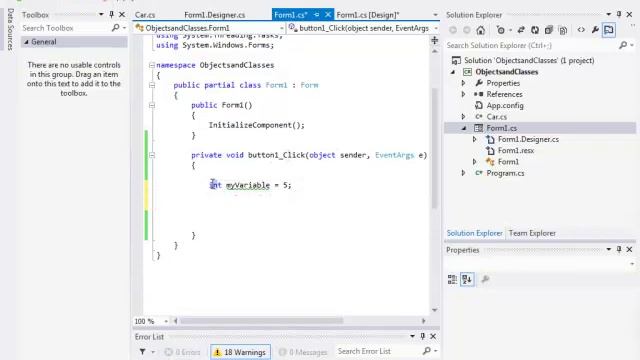Click the magnifier icon in Search Toolbox
Viewport: 640px width, 360px height.
116,28
